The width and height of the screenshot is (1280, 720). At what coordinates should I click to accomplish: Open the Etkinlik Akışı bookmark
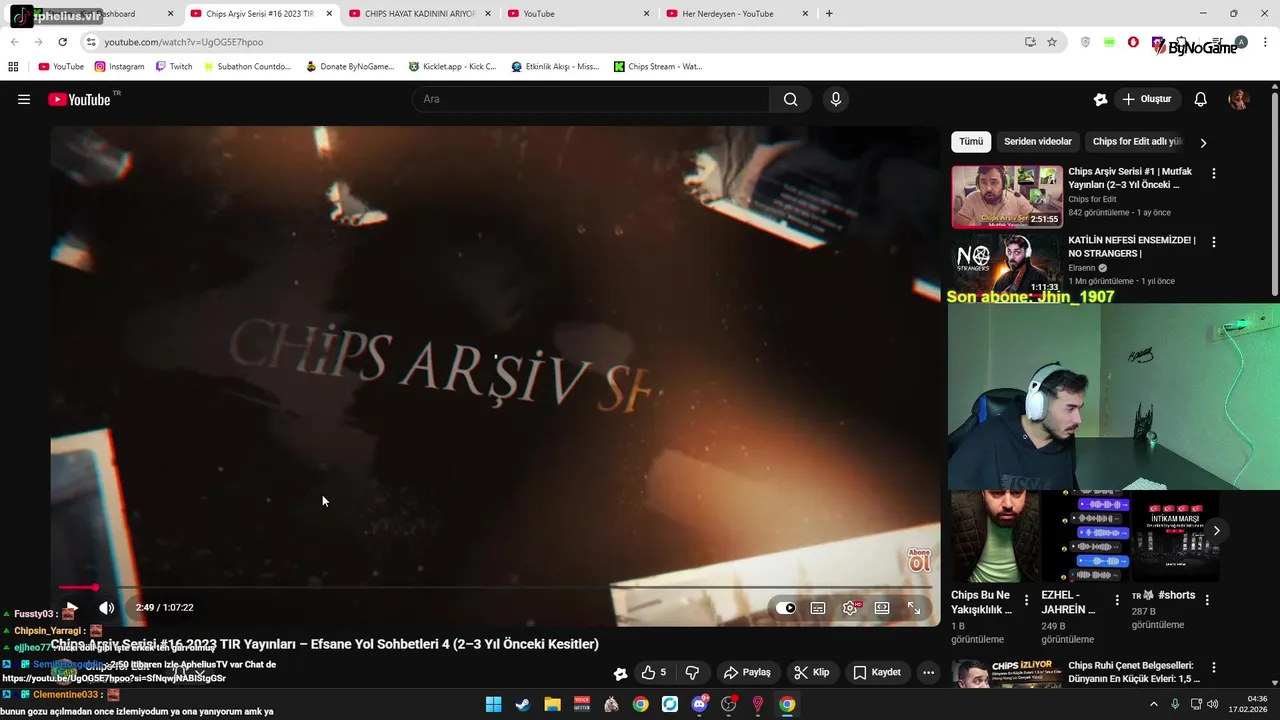554,67
